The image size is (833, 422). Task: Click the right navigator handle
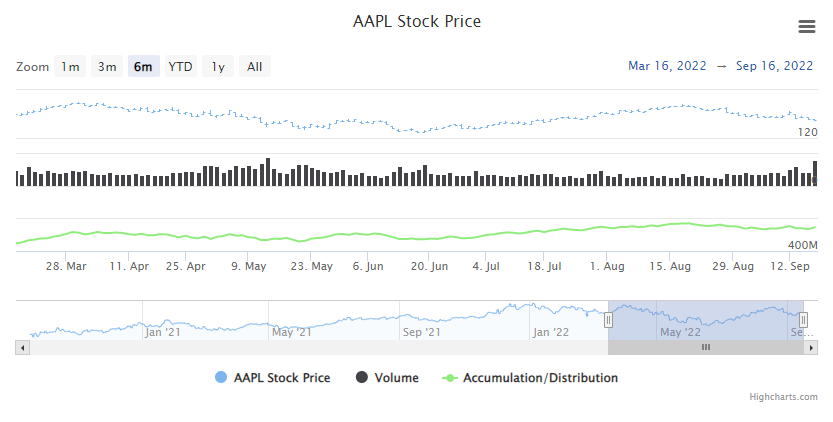pos(803,319)
